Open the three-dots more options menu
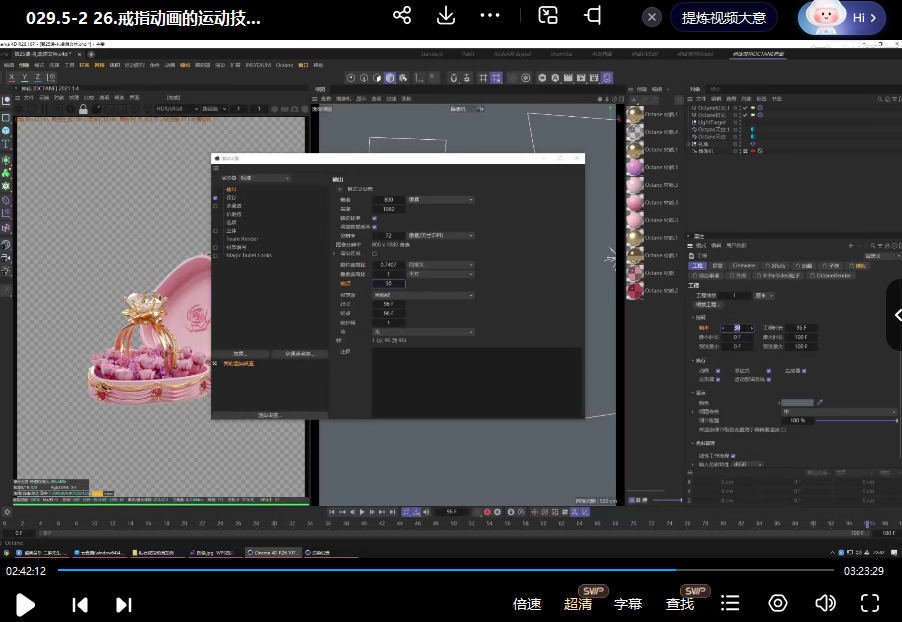Viewport: 902px width, 622px height. pyautogui.click(x=490, y=16)
